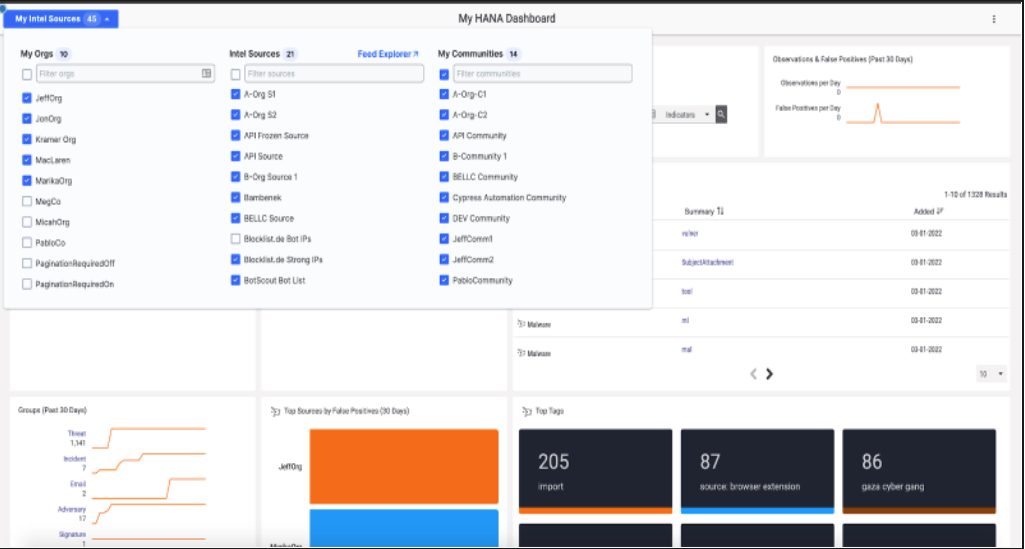1025x549 pixels.
Task: Open the Email group link
Action: [78, 484]
